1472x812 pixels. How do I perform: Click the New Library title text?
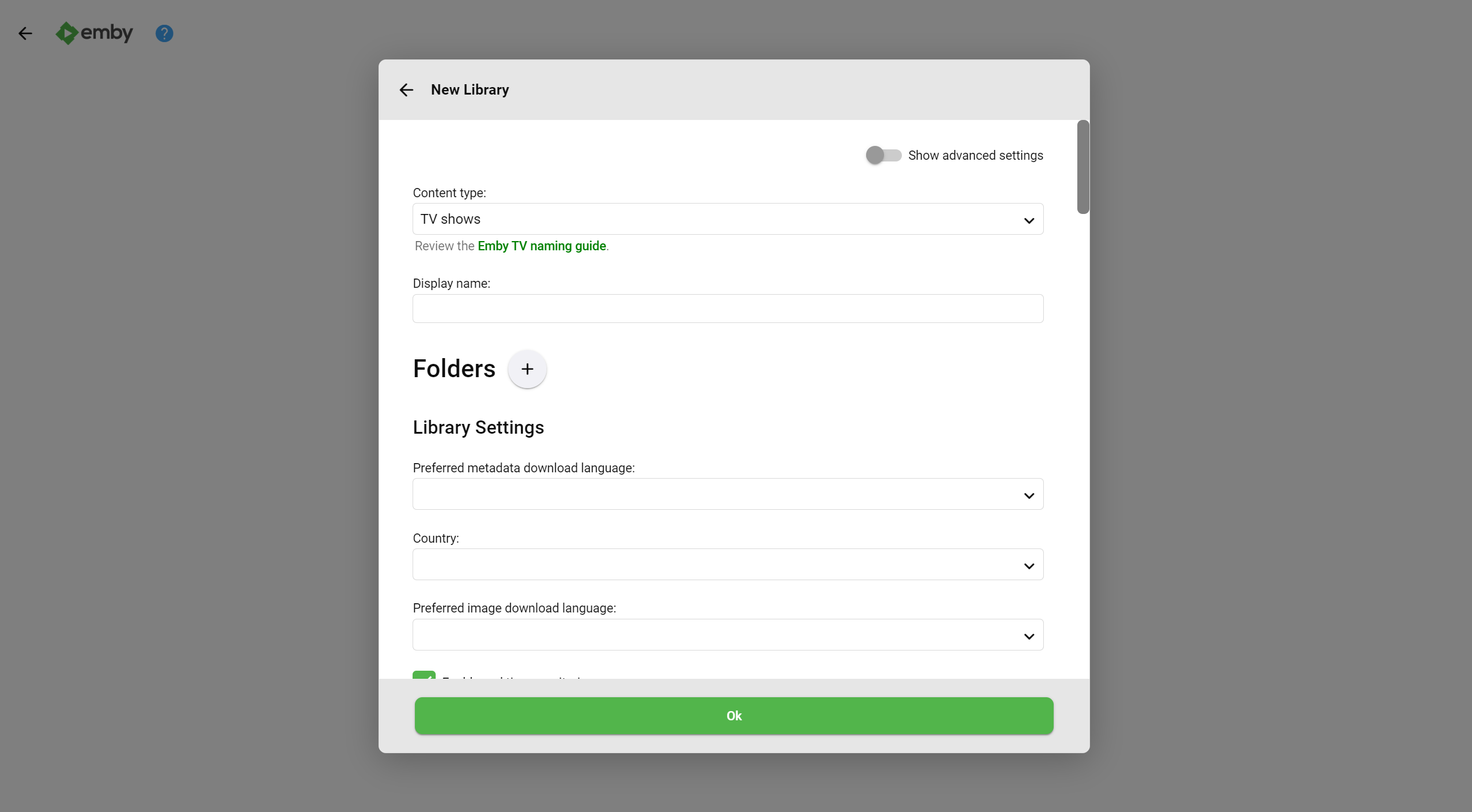(470, 90)
